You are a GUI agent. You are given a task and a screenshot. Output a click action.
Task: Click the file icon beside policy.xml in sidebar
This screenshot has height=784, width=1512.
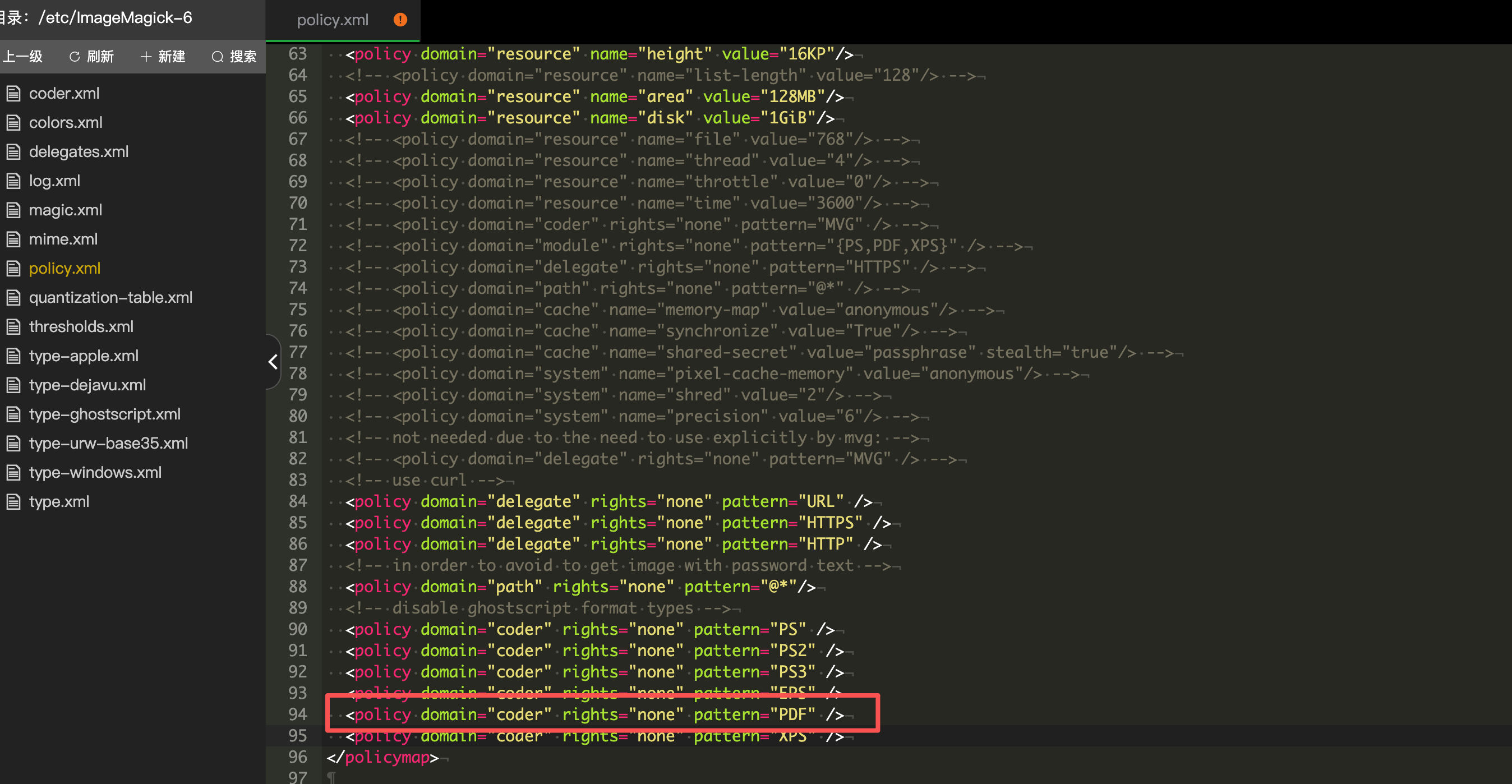(13, 268)
